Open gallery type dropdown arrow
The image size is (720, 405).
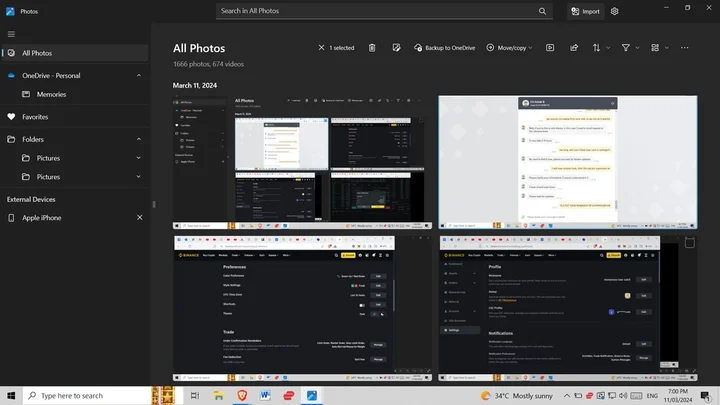[x=667, y=48]
